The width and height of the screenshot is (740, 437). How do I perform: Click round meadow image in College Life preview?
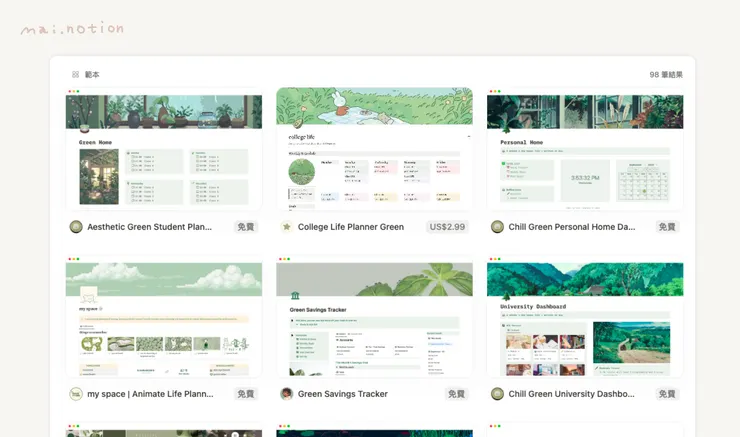coord(302,171)
